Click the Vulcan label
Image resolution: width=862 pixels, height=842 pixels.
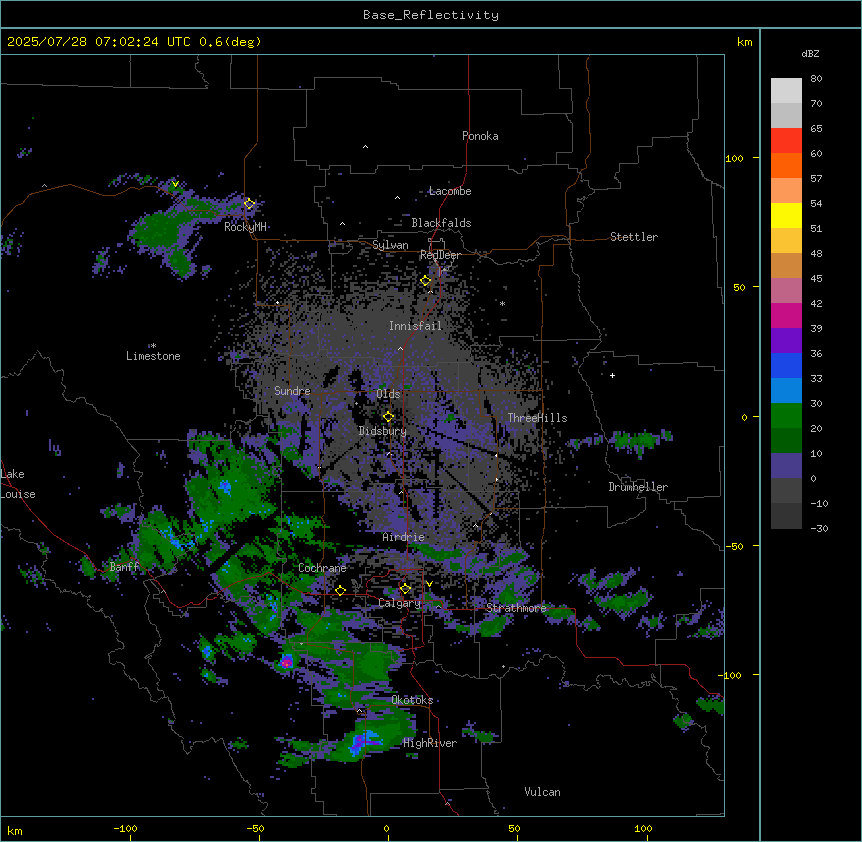click(542, 792)
